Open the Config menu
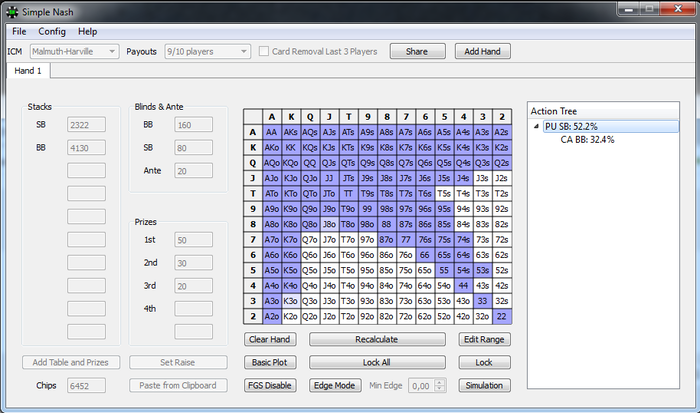The image size is (700, 413). coord(52,31)
